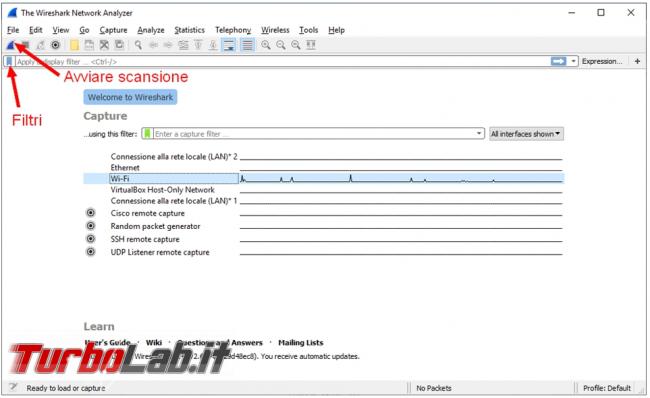Open the Wiki link
The image size is (650, 398).
tap(154, 342)
